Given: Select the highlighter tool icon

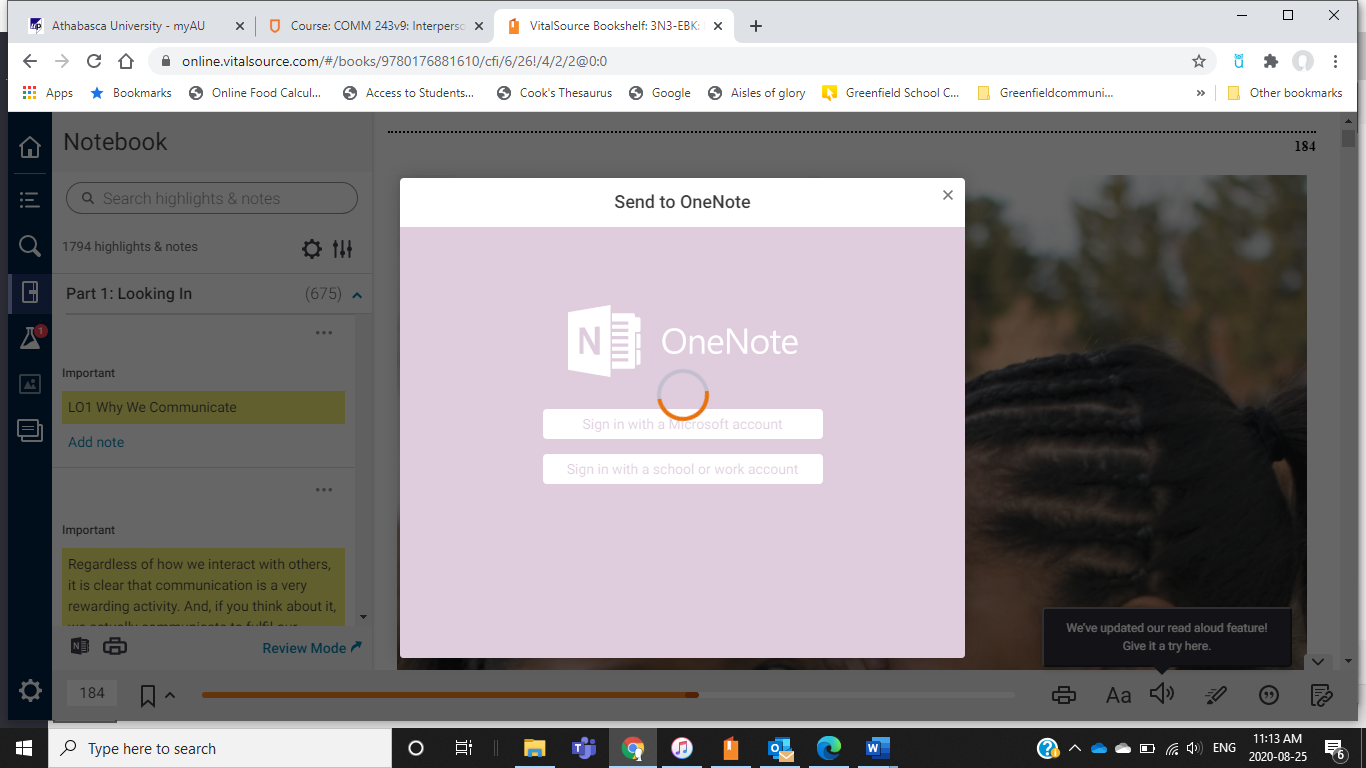Looking at the screenshot, I should (1216, 694).
